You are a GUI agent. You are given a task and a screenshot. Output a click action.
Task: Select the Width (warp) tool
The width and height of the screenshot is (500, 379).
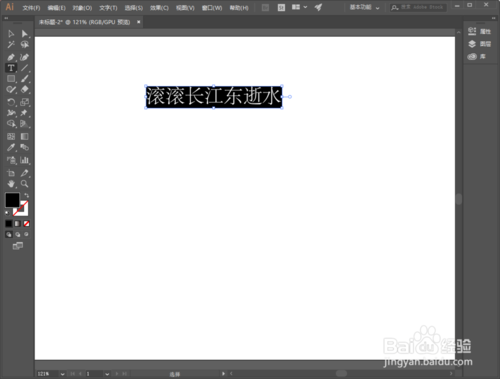11,113
